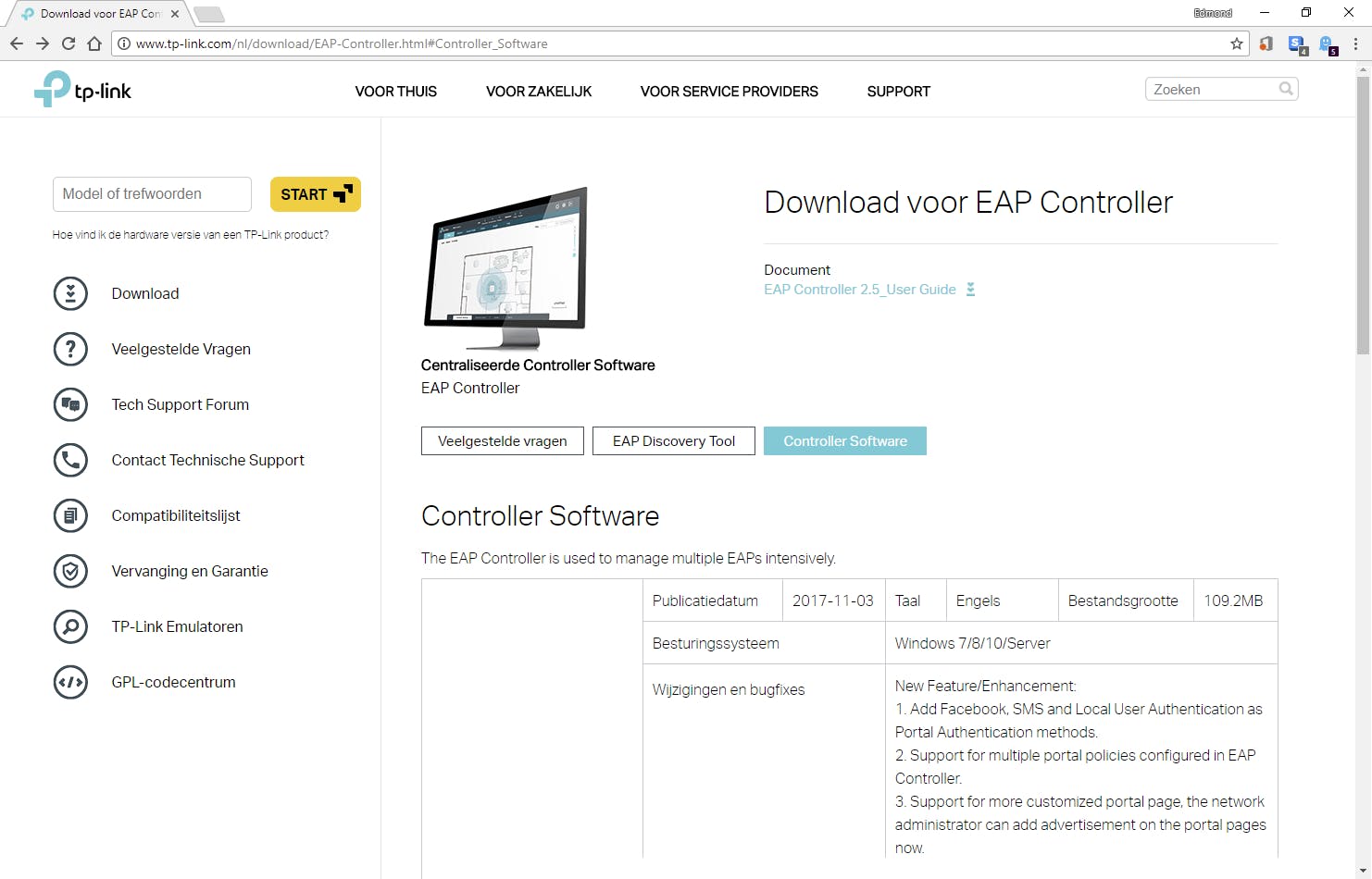Close the Download voor EAP browser tab
This screenshot has width=1372, height=879.
[x=175, y=14]
